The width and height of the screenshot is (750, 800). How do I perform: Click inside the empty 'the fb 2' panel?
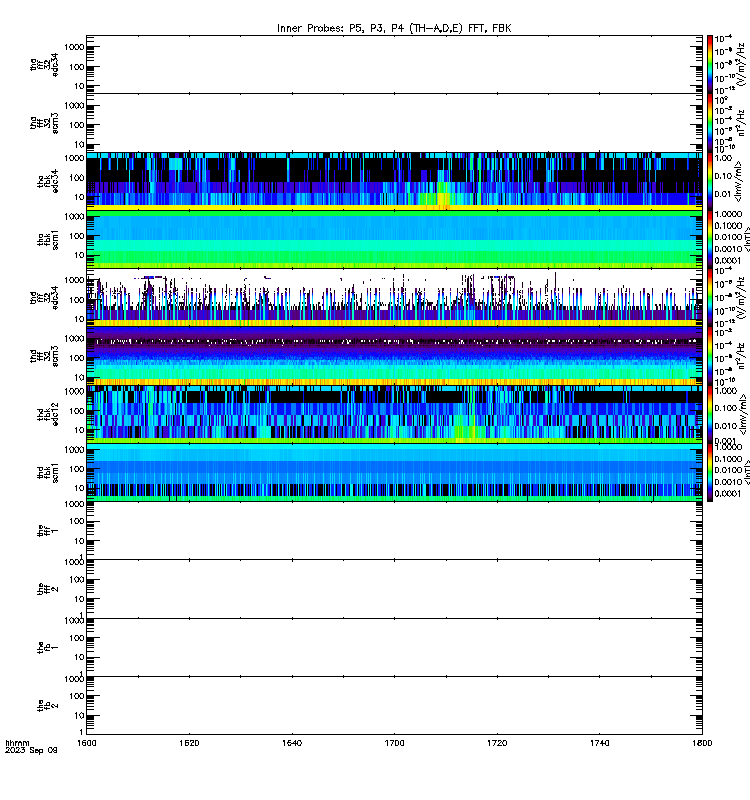(x=394, y=706)
